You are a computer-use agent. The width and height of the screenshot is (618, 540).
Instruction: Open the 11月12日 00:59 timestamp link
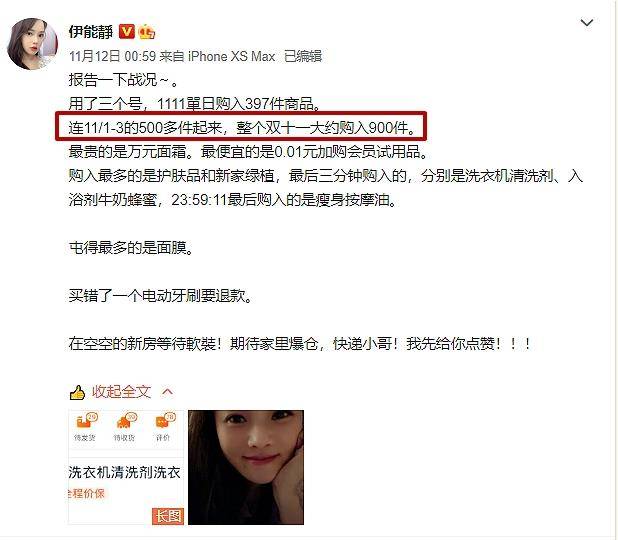tap(112, 56)
